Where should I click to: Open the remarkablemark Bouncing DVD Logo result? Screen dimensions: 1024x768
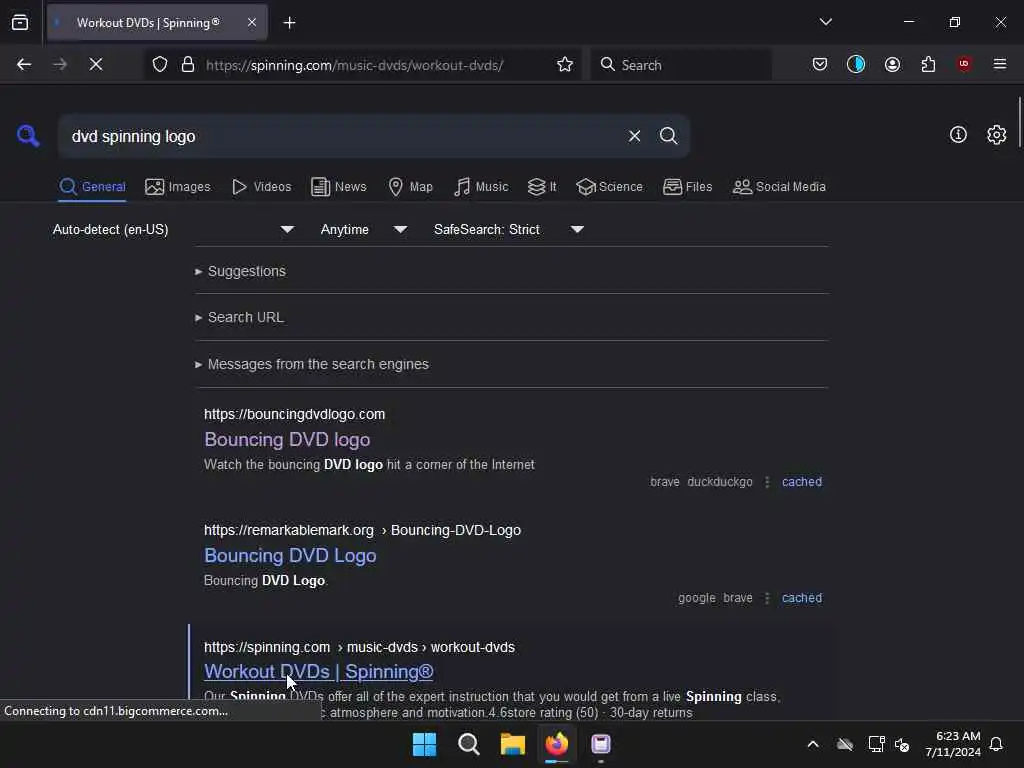(290, 556)
